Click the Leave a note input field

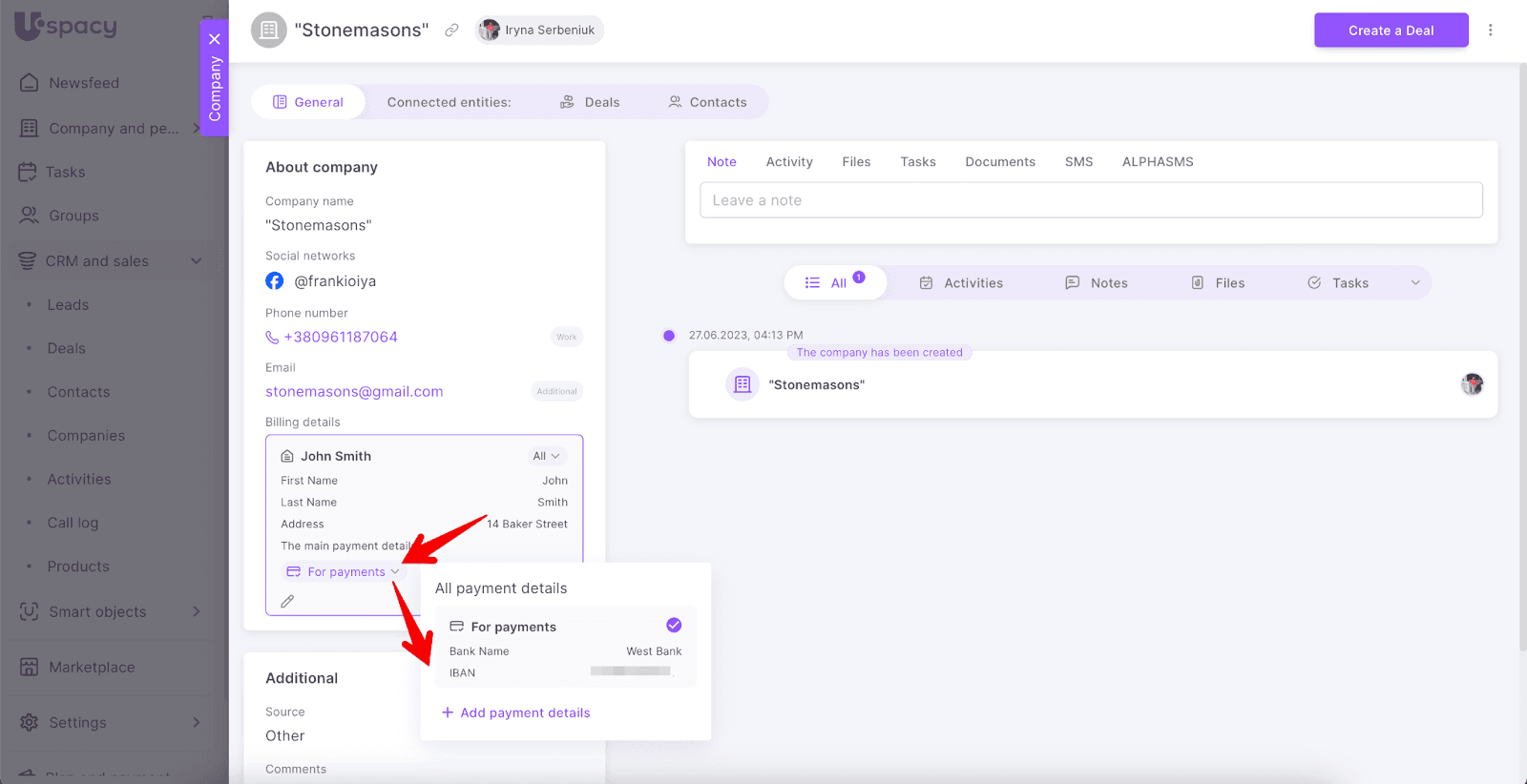(1090, 200)
